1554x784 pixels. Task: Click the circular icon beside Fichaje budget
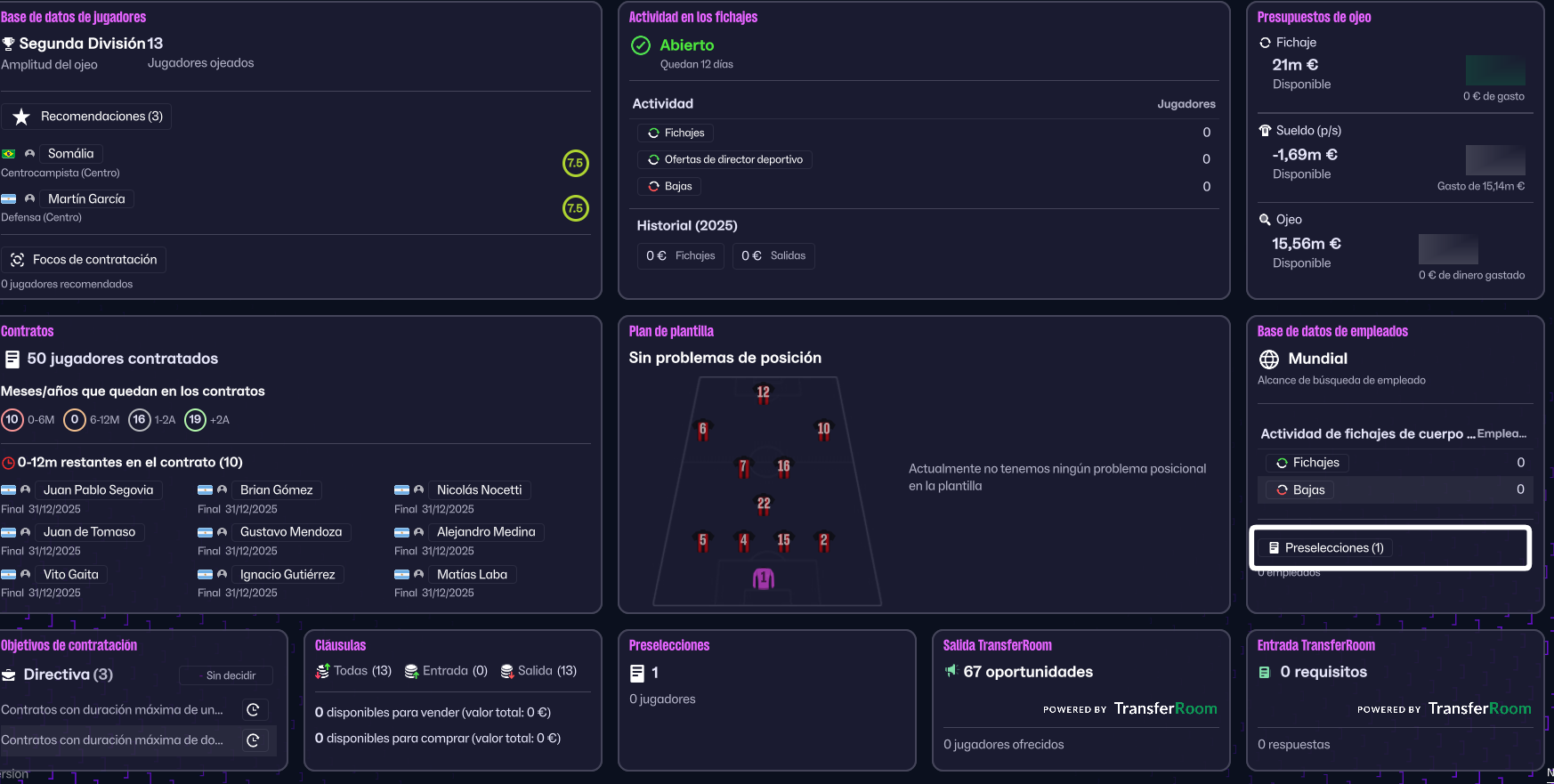pyautogui.click(x=1265, y=43)
